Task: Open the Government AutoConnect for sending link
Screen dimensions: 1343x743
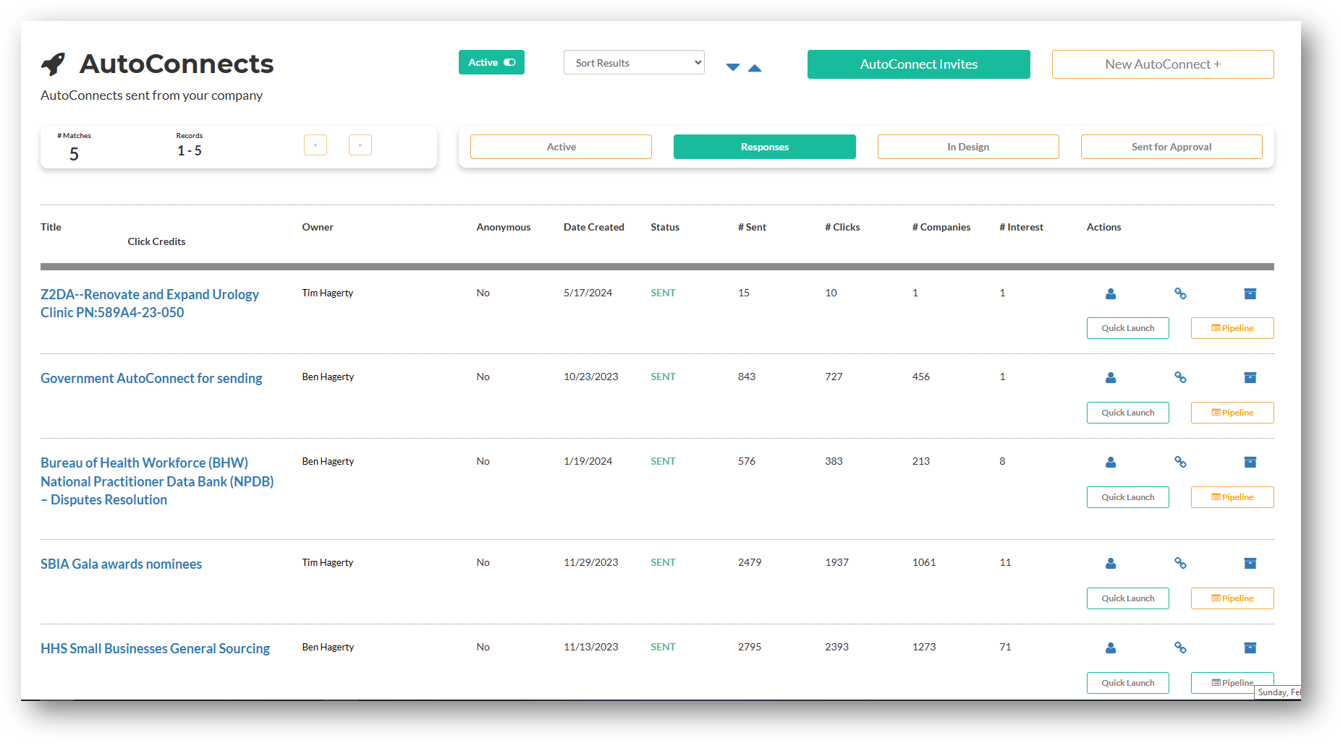Action: [x=151, y=378]
